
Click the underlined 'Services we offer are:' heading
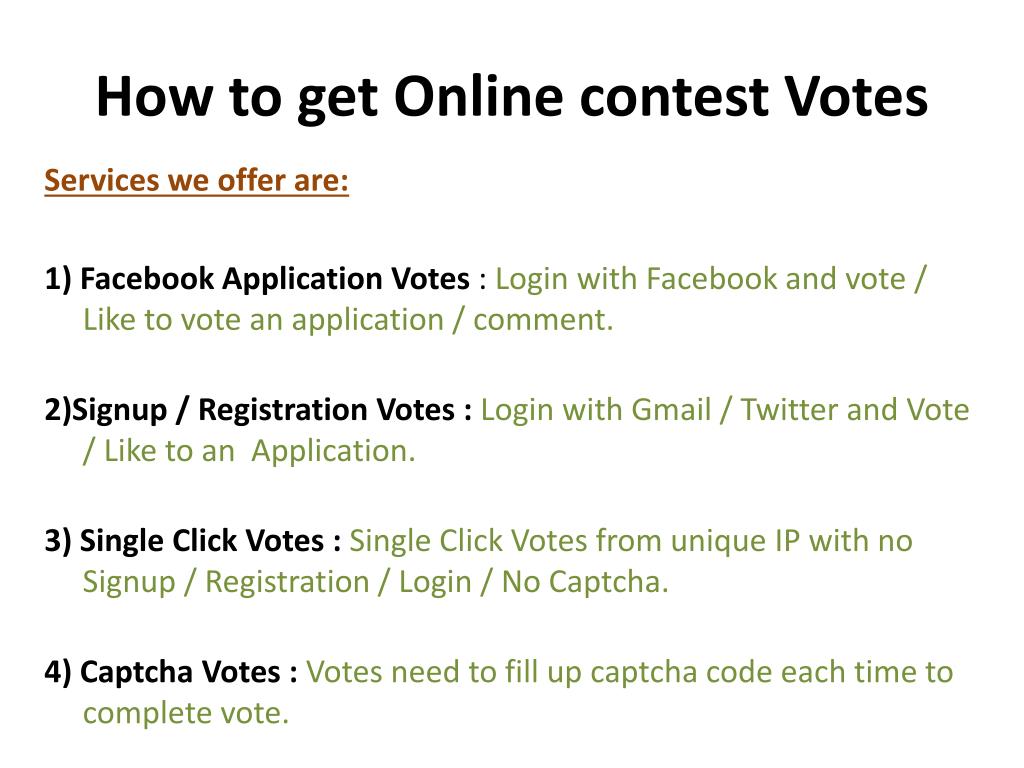coord(197,180)
